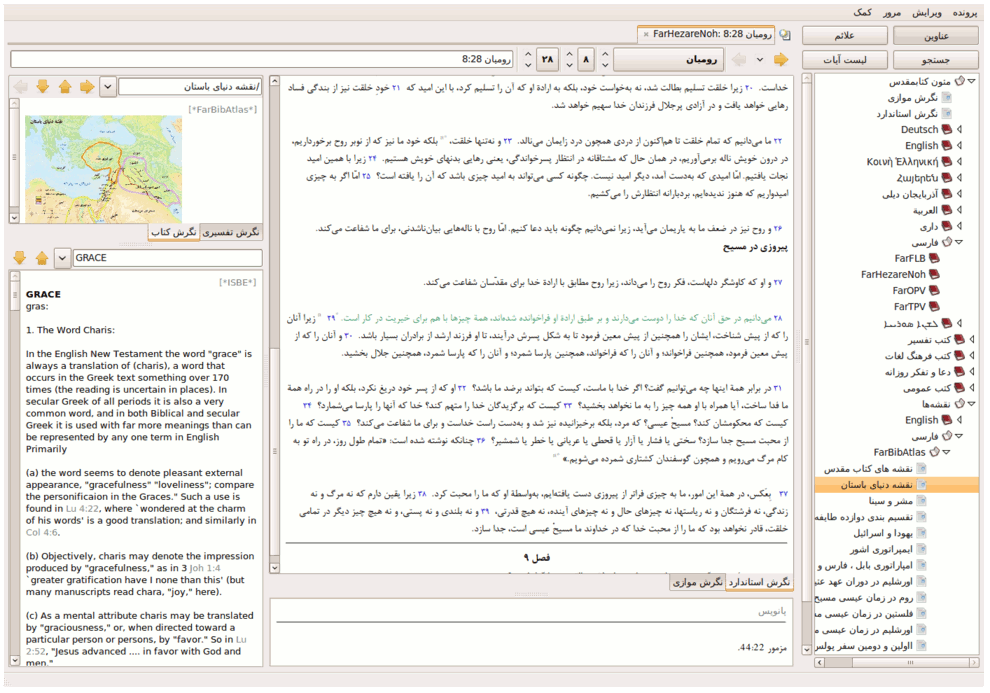
Task: Expand the آذربایجان دیلی module group
Action: 959,194
